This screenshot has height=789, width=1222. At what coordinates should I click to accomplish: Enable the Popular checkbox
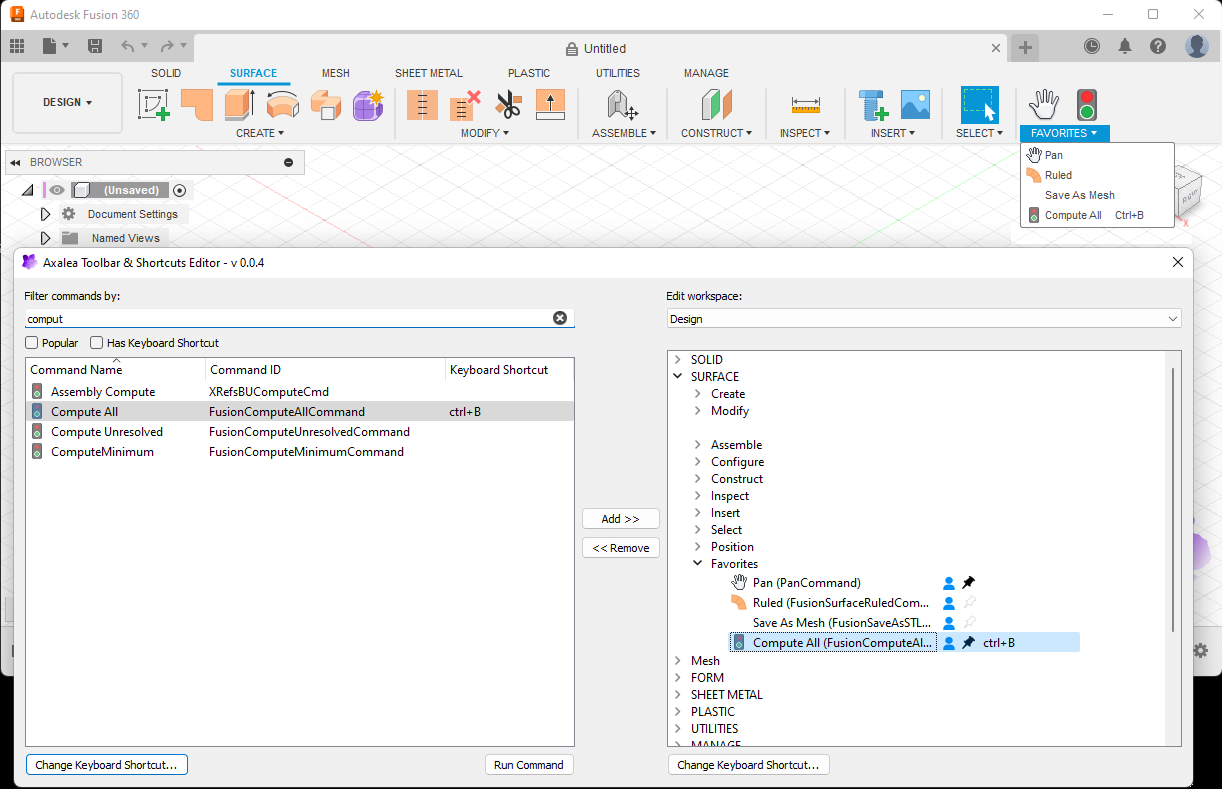[32, 343]
